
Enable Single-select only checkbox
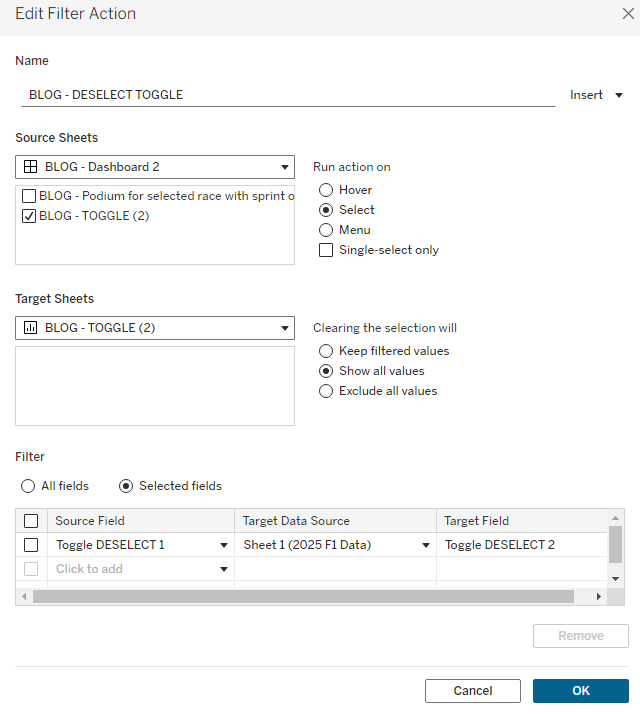point(326,250)
